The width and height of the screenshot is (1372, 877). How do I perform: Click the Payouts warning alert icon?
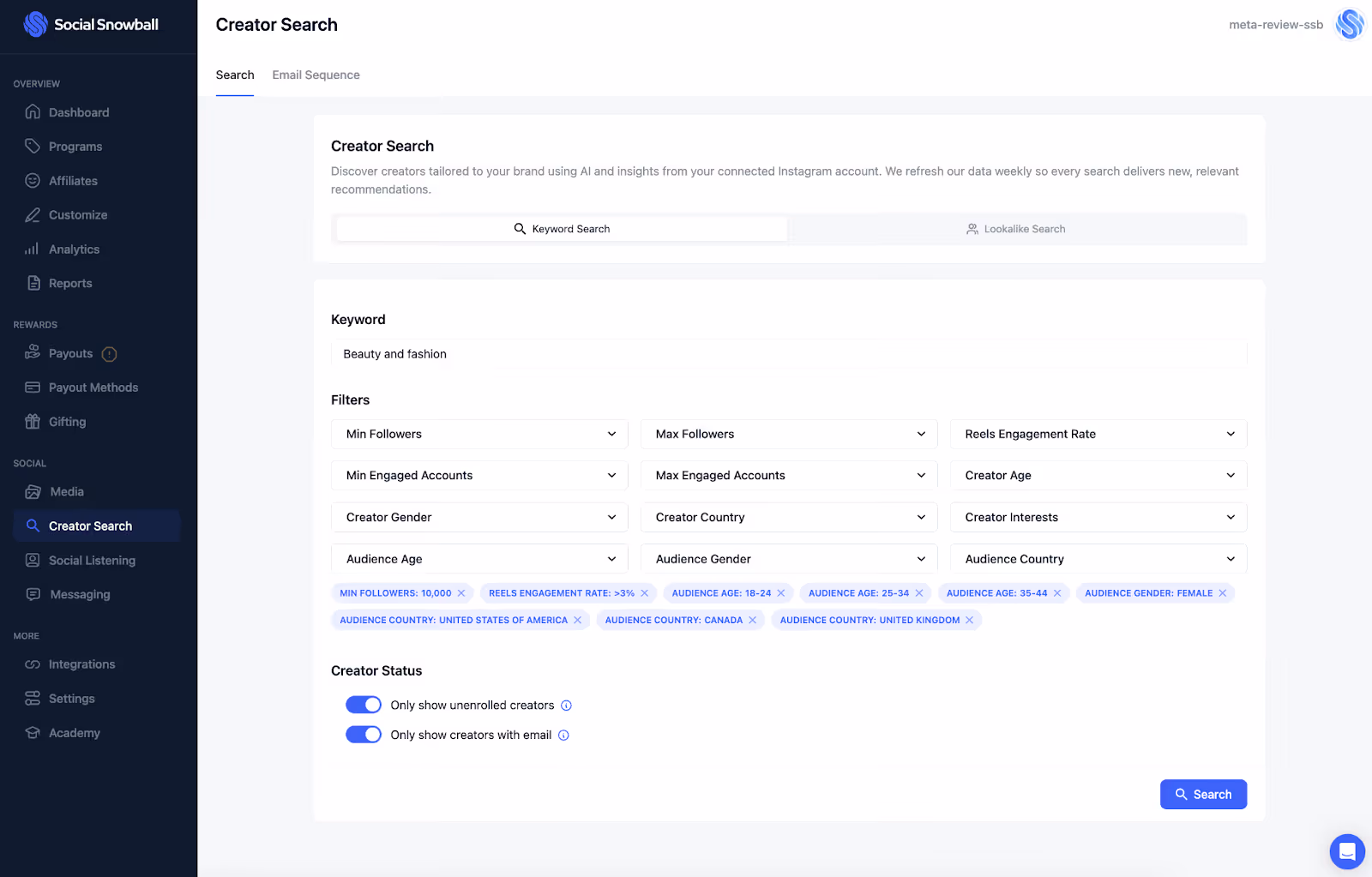pyautogui.click(x=110, y=354)
